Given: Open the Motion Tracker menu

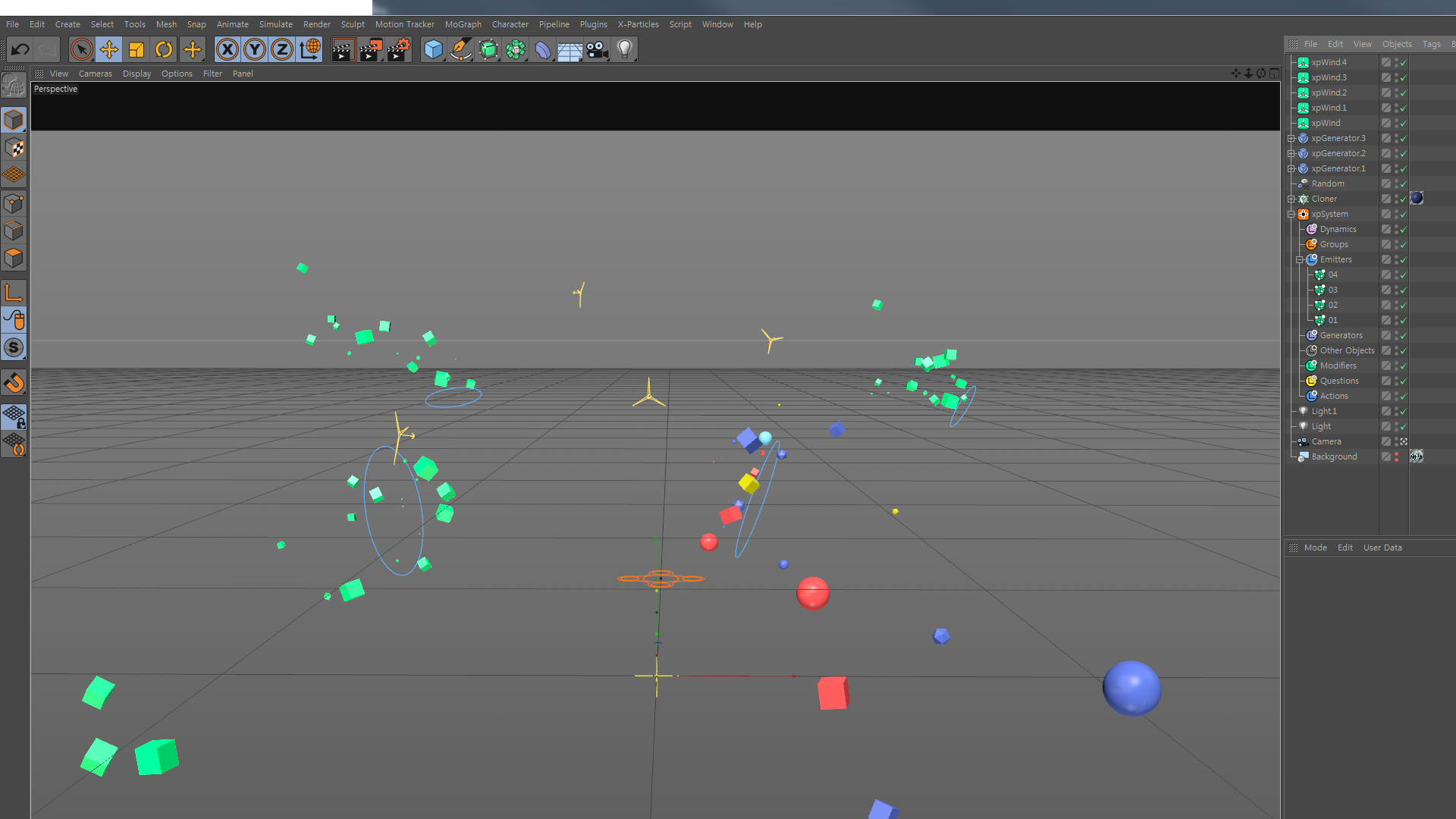Looking at the screenshot, I should 404,24.
